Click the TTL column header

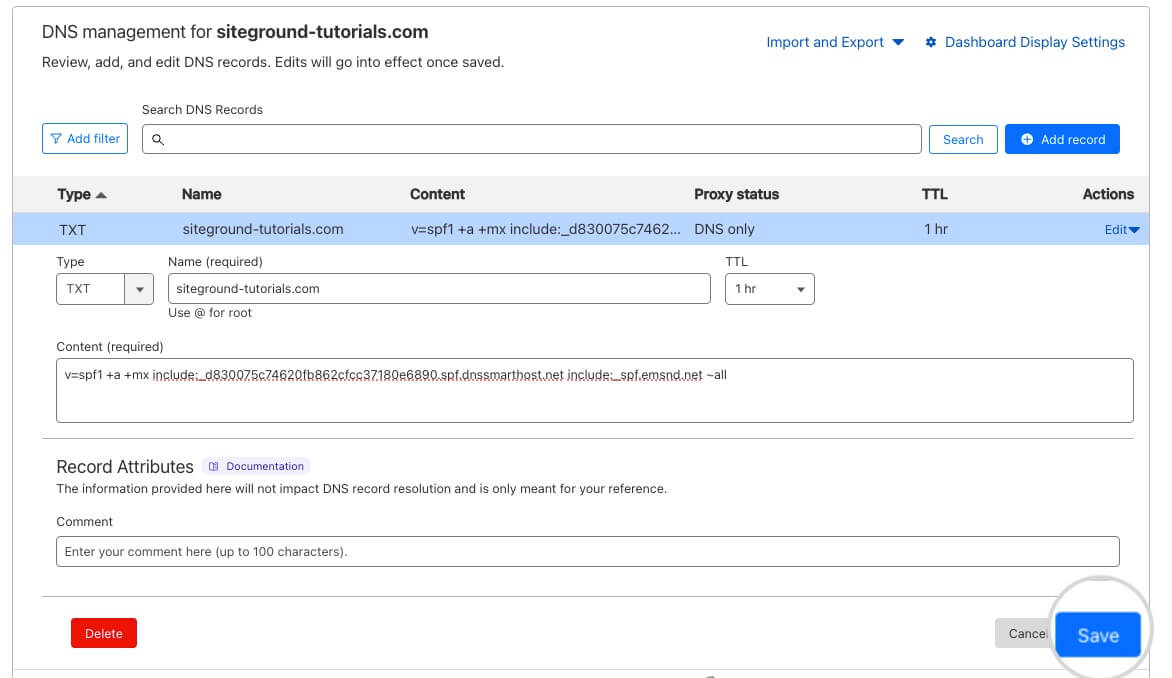pyautogui.click(x=934, y=194)
